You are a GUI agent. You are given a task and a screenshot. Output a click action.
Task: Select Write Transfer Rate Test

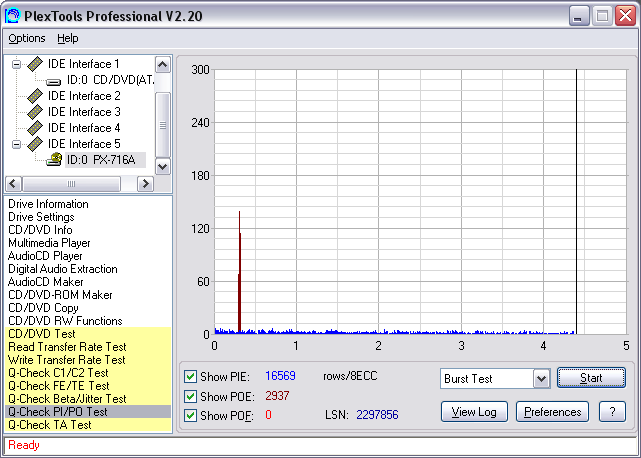coord(88,360)
